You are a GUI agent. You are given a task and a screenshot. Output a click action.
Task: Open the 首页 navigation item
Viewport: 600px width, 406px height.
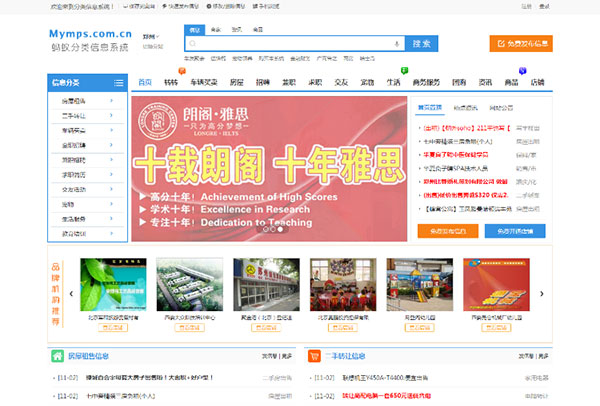tap(145, 82)
